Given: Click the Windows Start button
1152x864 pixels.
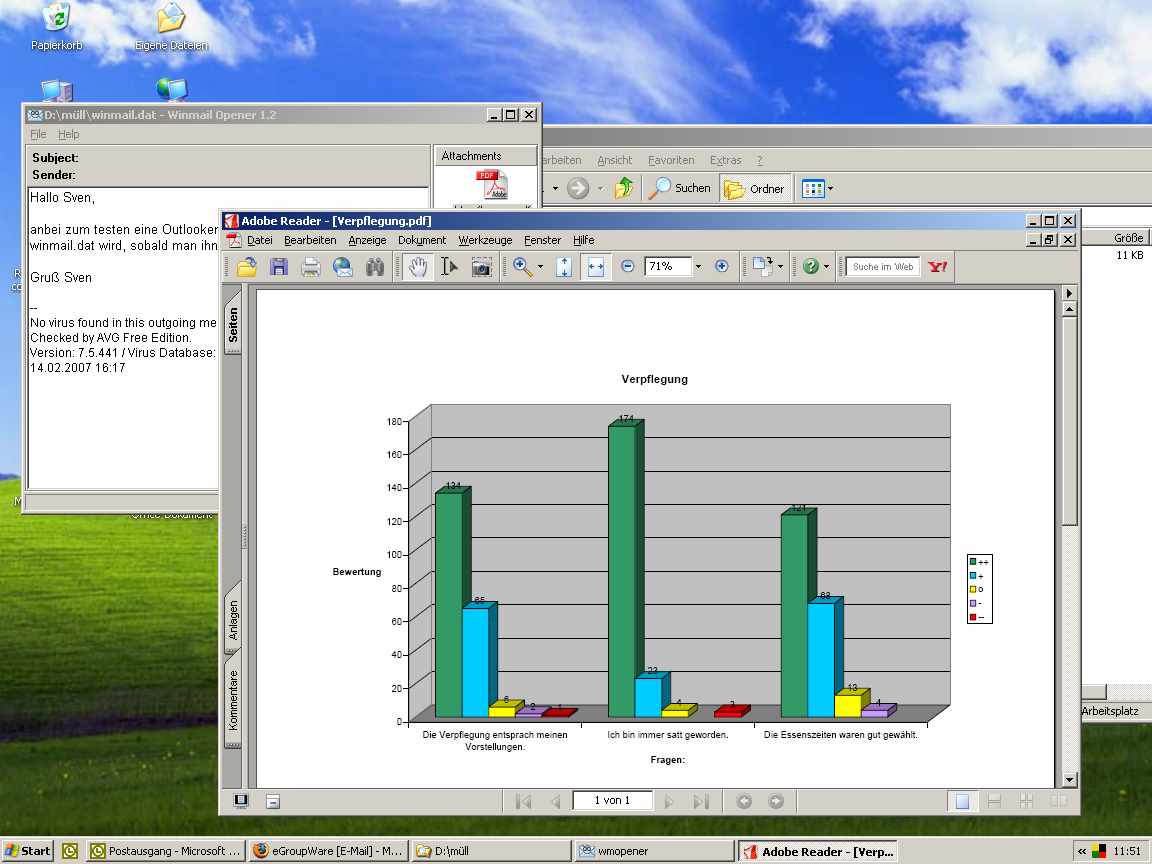Looking at the screenshot, I should tap(28, 851).
